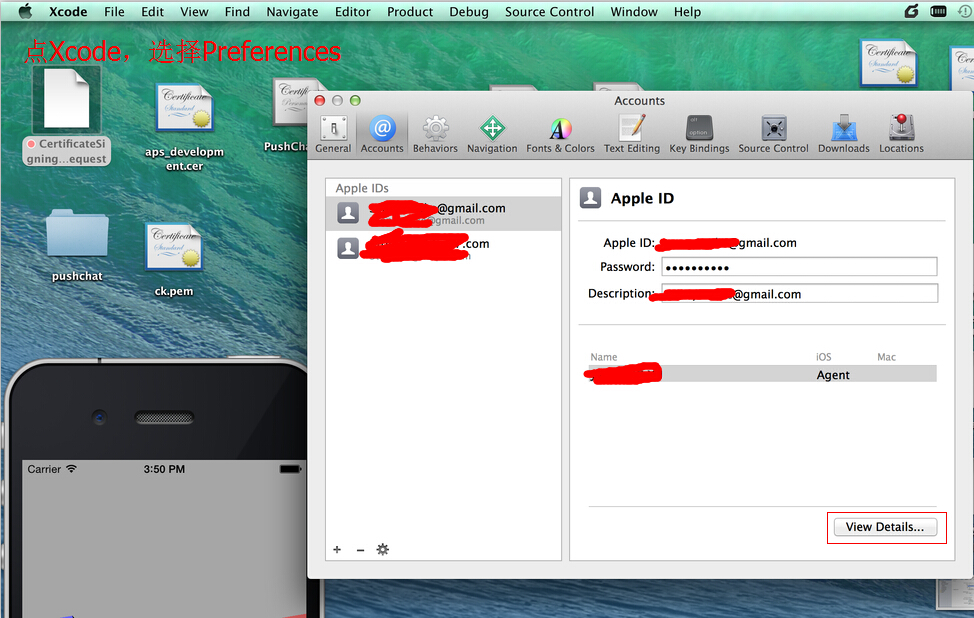Open the General preferences pane
Viewport: 974px width, 618px height.
[x=333, y=134]
